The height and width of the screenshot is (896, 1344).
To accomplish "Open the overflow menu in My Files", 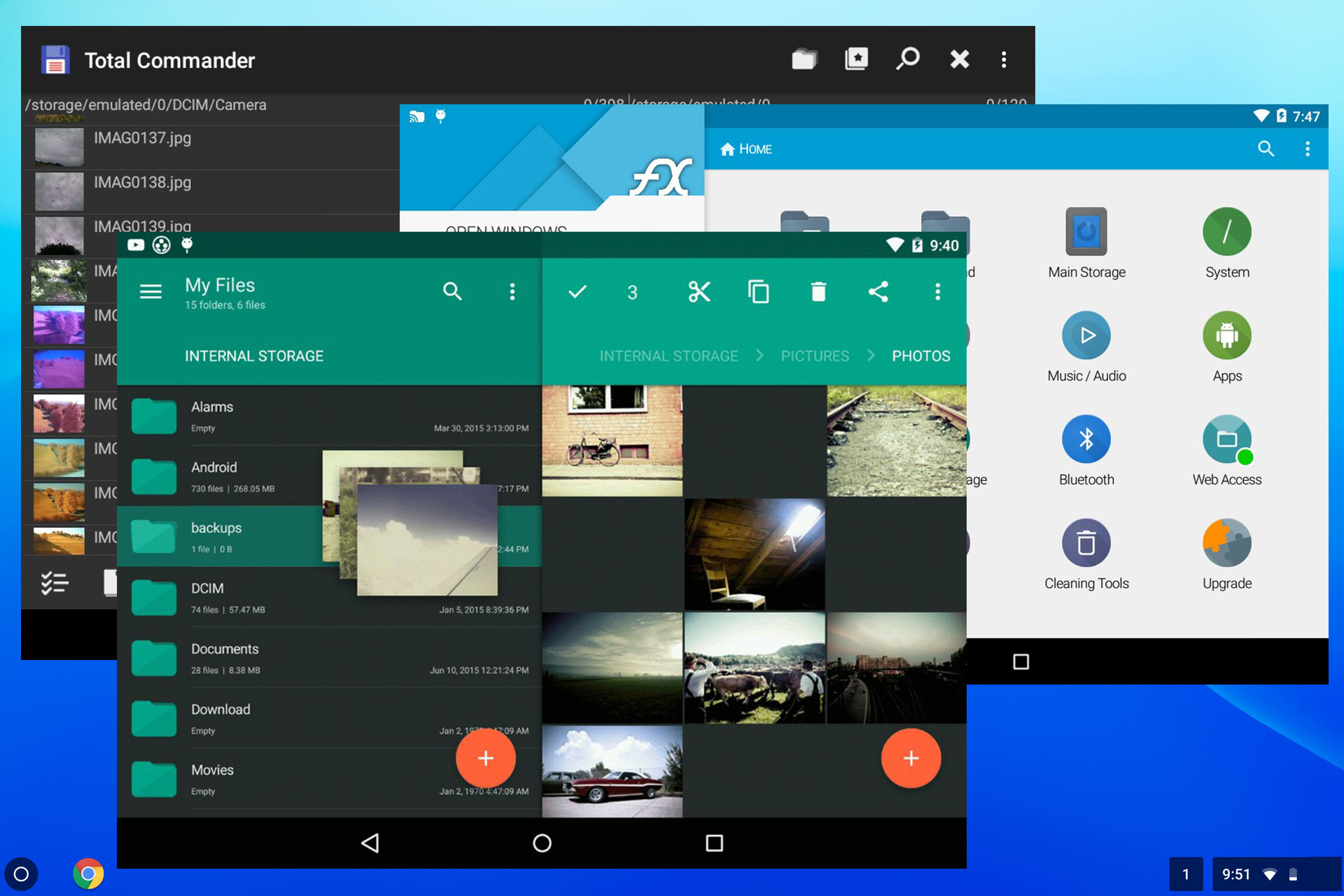I will tap(512, 291).
